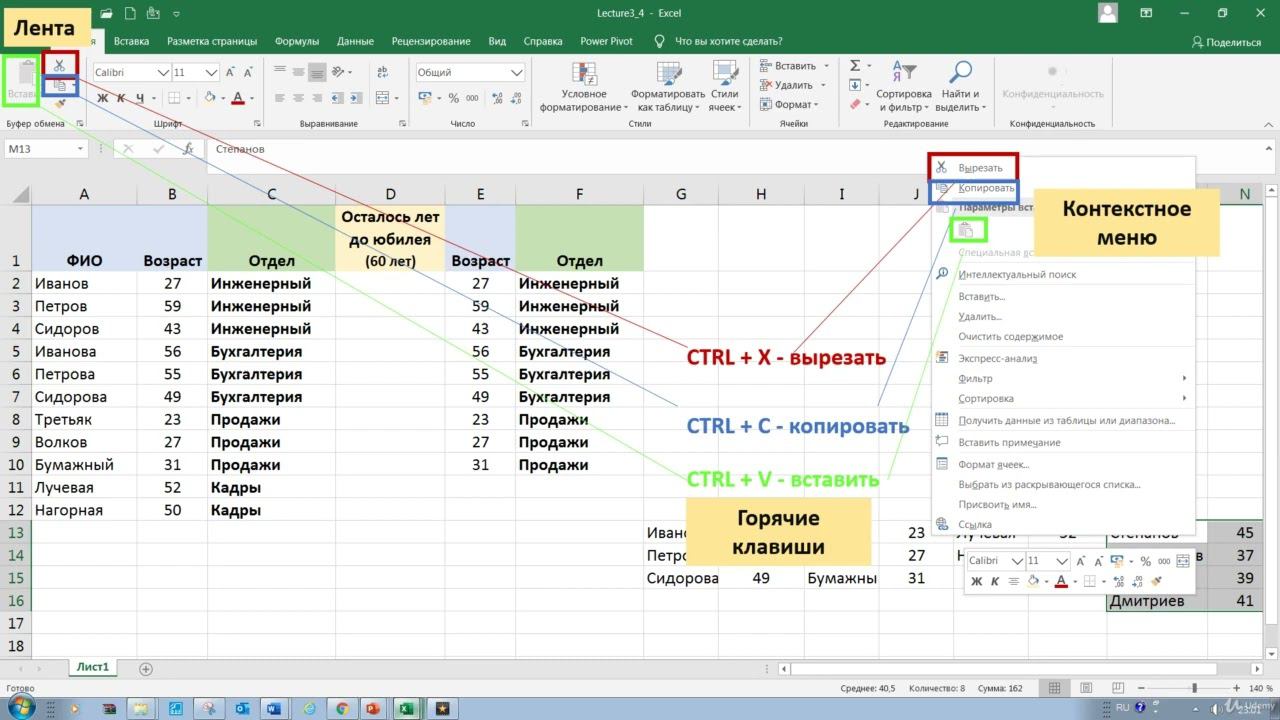Viewport: 1280px width, 720px height.
Task: Click the Format Painter brush icon
Action: point(60,103)
